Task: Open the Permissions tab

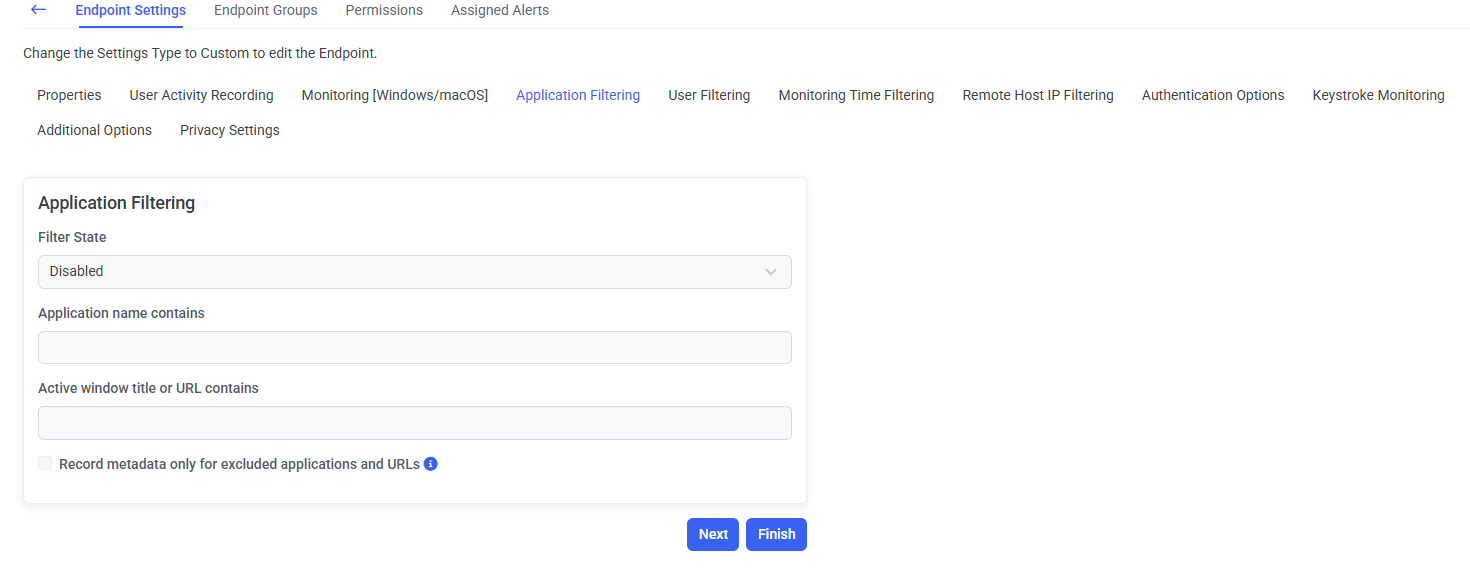Action: (384, 10)
